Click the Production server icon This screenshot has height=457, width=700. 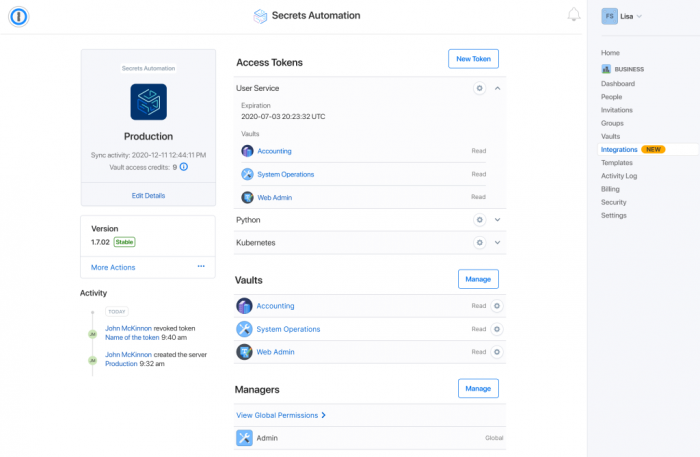tap(148, 101)
